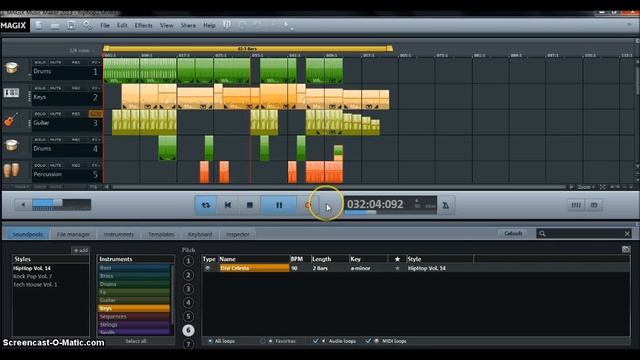Switch to the Templates tab
The height and width of the screenshot is (360, 640).
pos(161,234)
